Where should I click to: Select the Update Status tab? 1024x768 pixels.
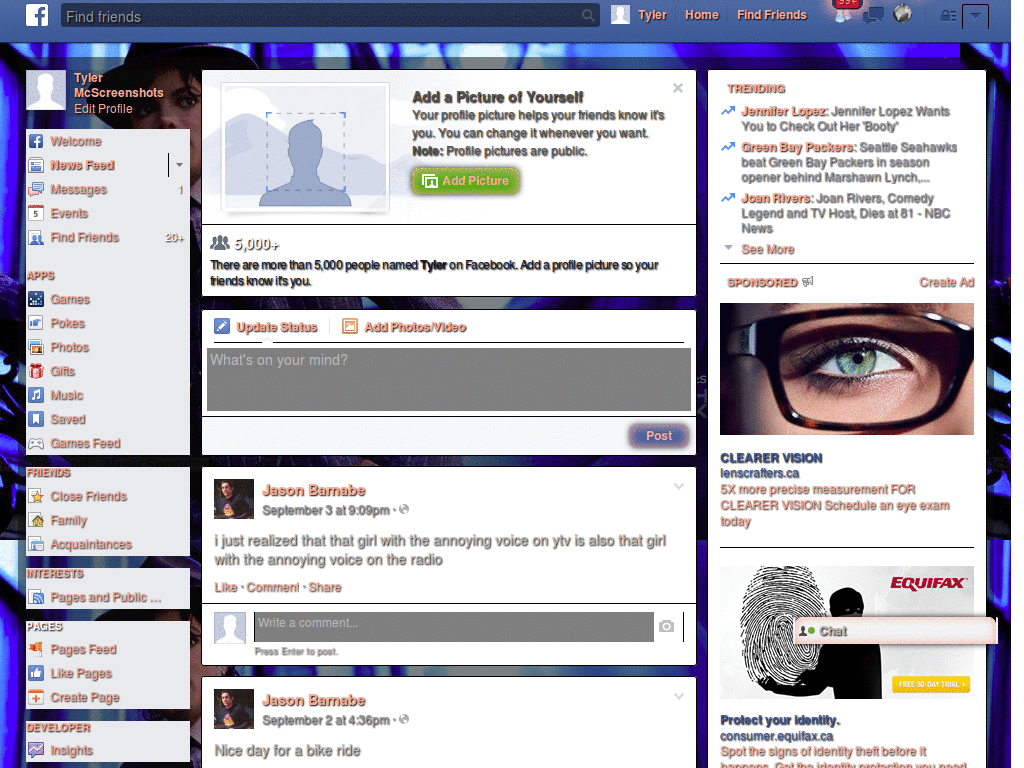point(266,327)
